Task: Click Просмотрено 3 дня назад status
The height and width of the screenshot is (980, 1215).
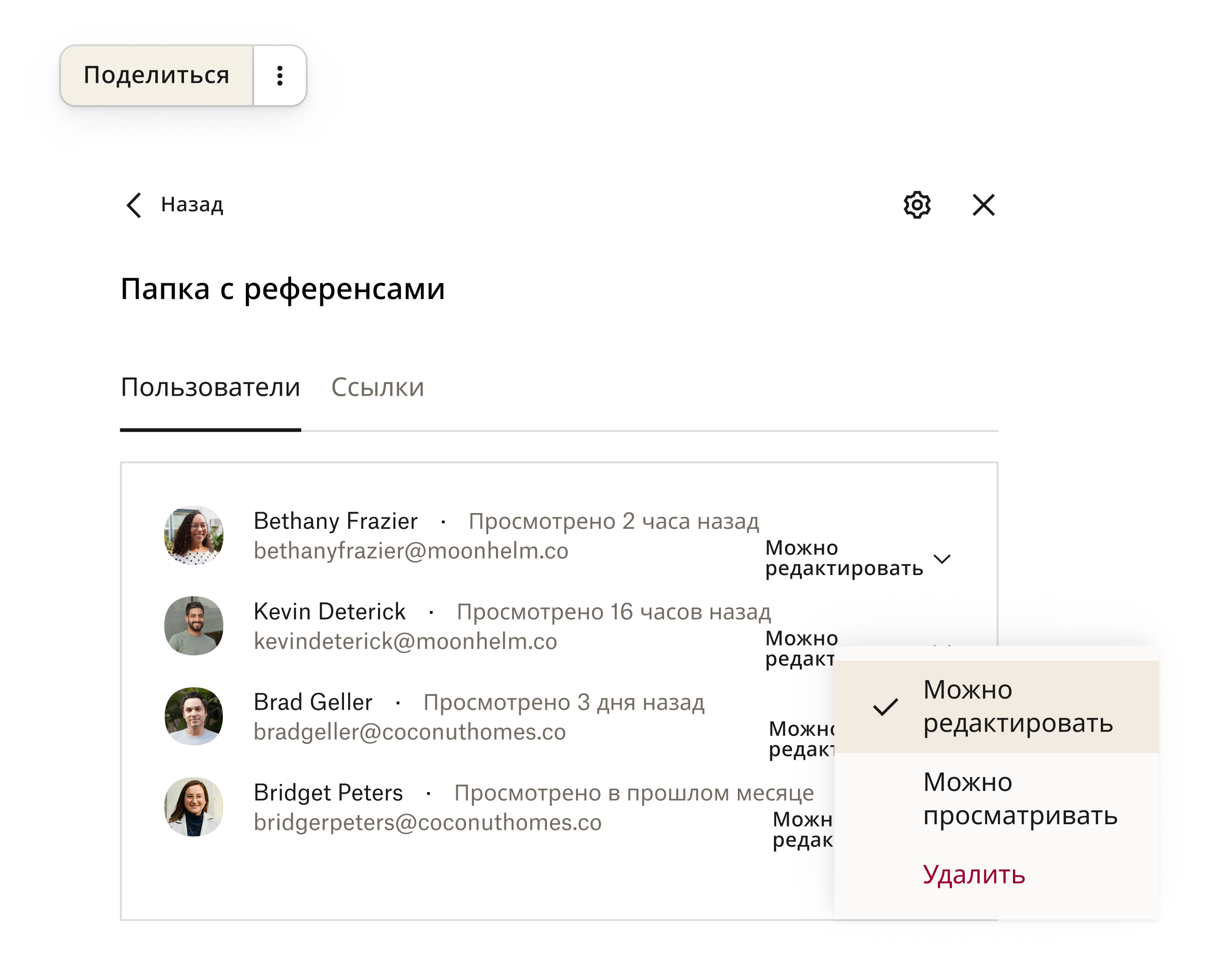Action: click(x=564, y=703)
